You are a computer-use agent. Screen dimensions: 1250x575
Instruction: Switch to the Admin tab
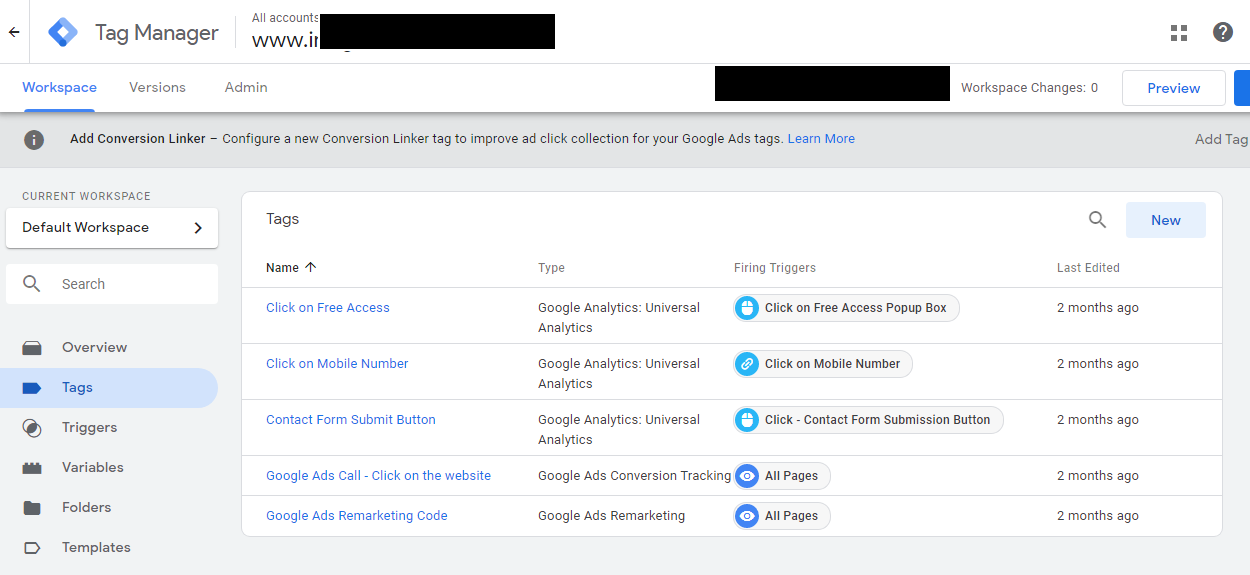246,88
